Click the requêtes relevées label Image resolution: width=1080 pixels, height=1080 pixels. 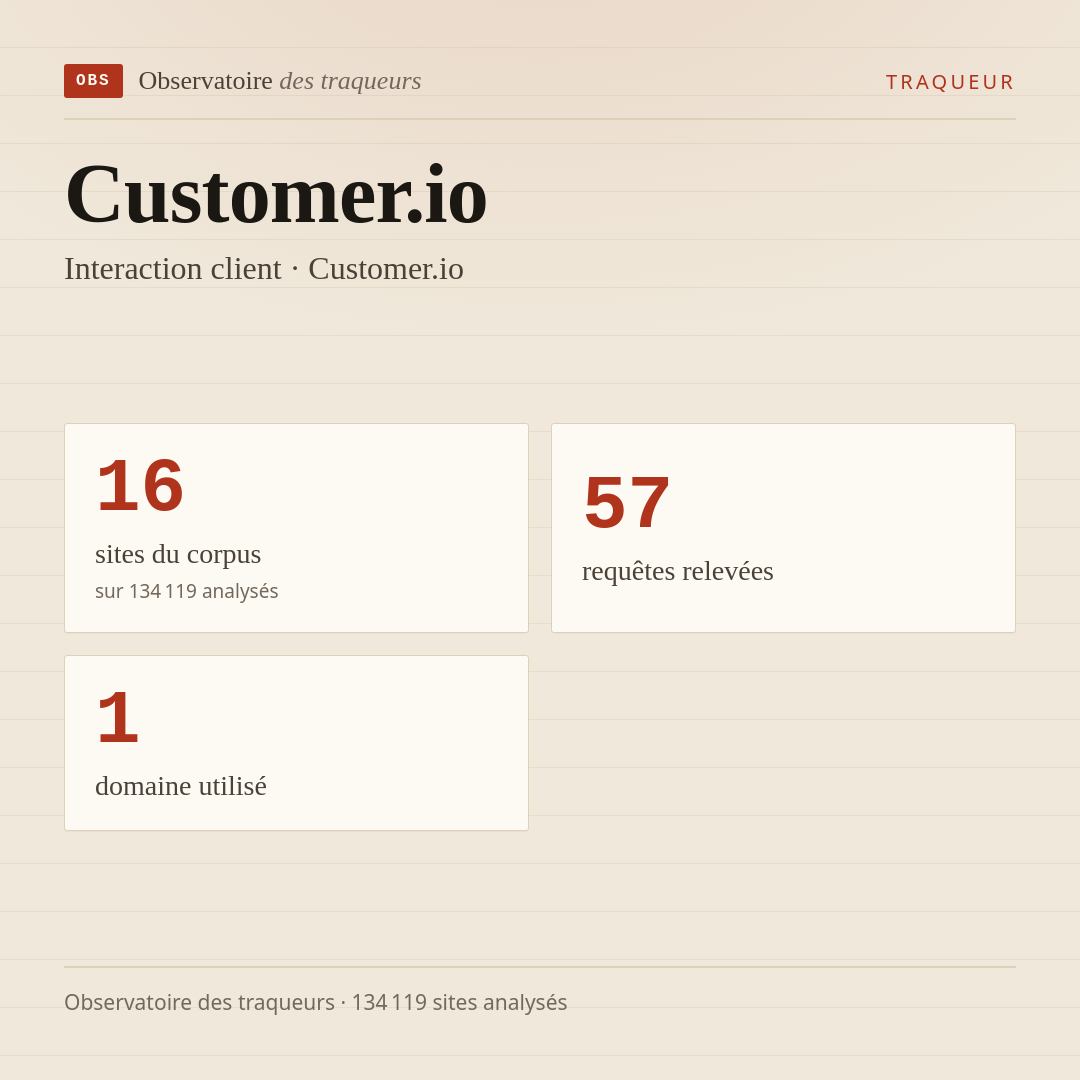[x=678, y=571]
